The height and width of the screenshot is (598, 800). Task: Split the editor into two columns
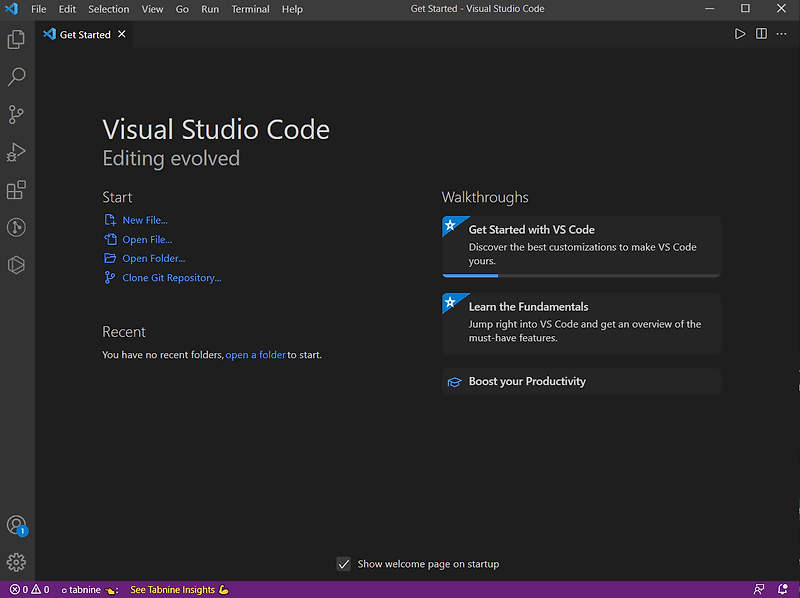761,33
